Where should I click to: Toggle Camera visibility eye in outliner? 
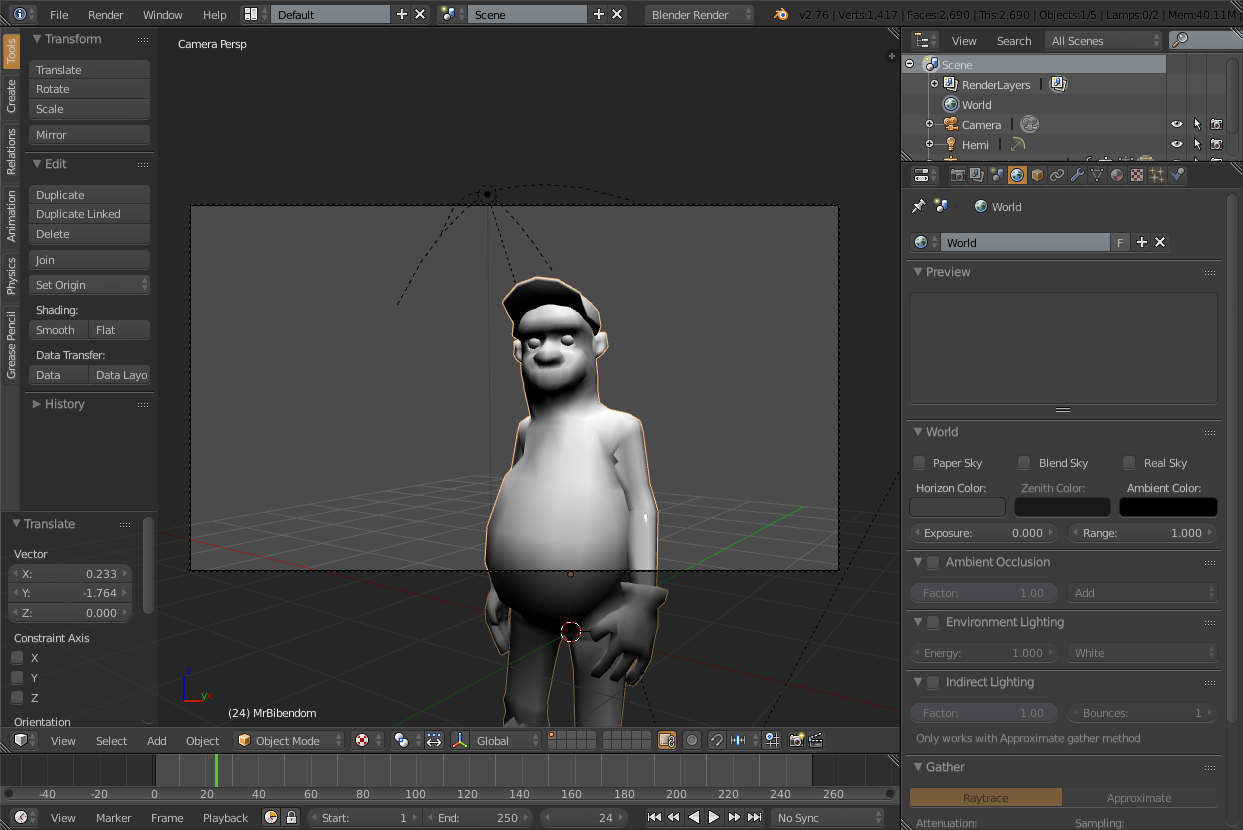point(1177,125)
